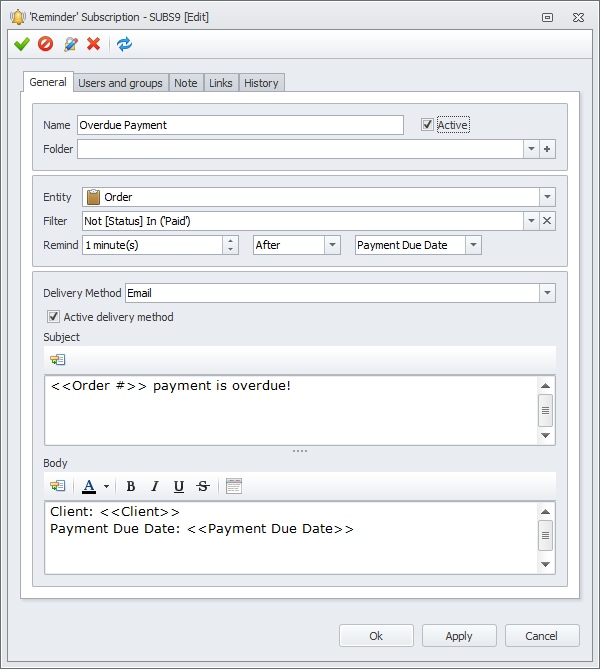
Task: Open the History tab
Action: (x=261, y=83)
